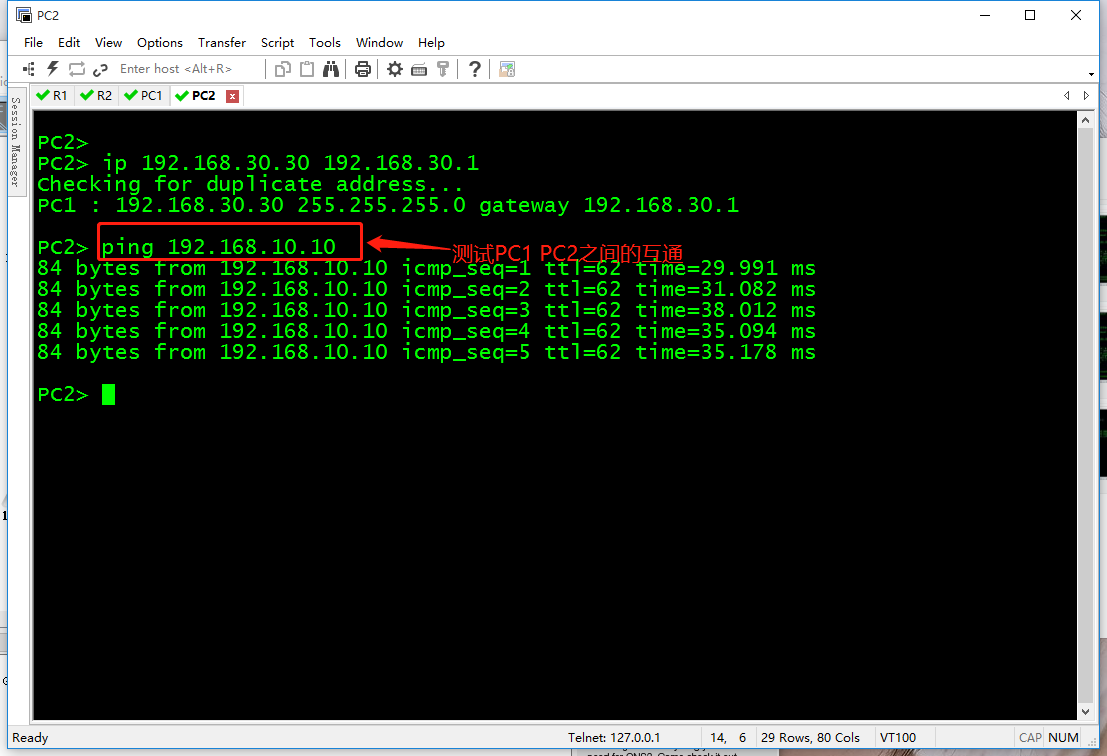
Task: Open the View menu
Action: click(108, 42)
